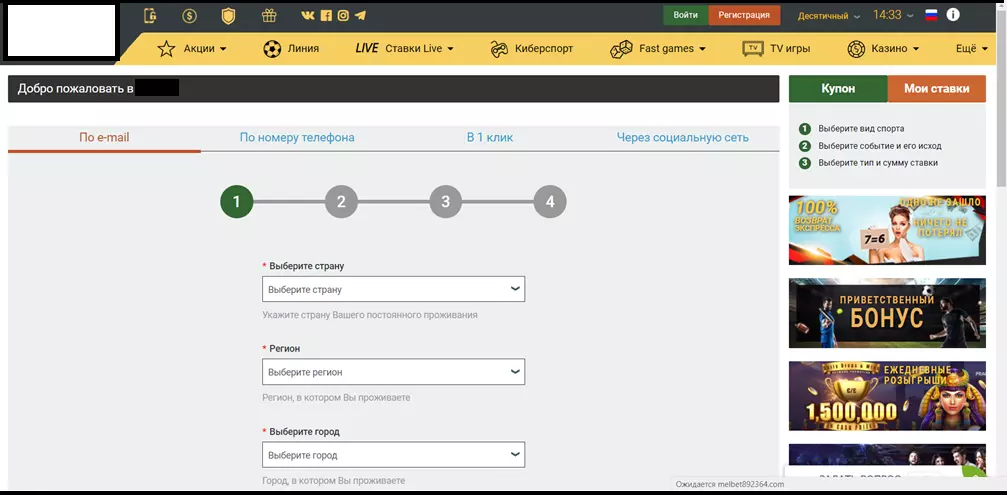
Task: Click 'Регион, в котором Вы проживаете' hint
Action: tap(336, 397)
